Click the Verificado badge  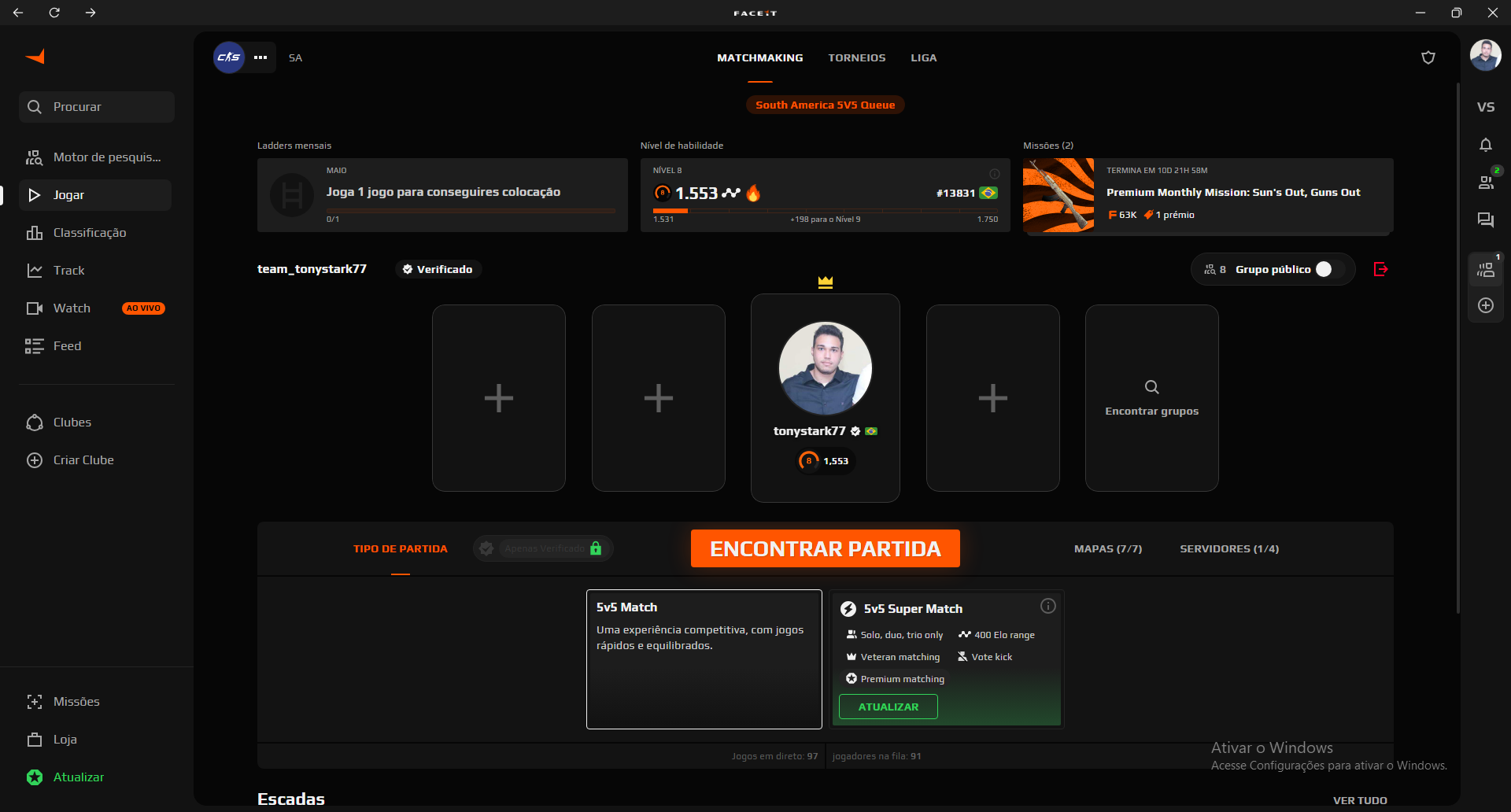point(438,269)
